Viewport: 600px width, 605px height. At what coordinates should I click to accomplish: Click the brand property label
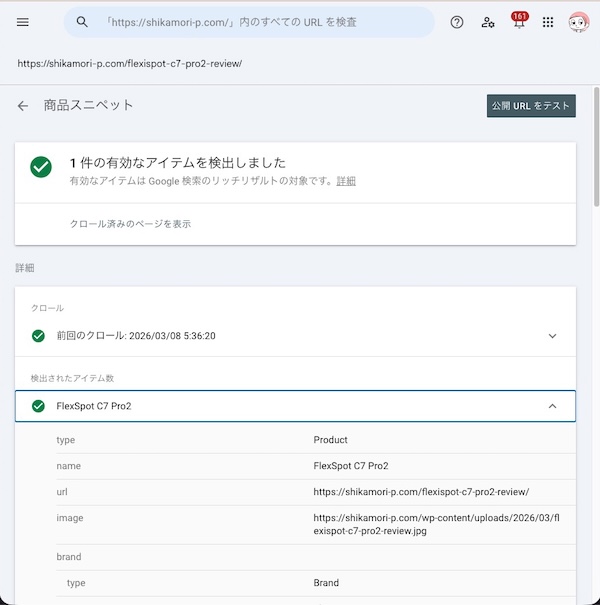(69, 557)
